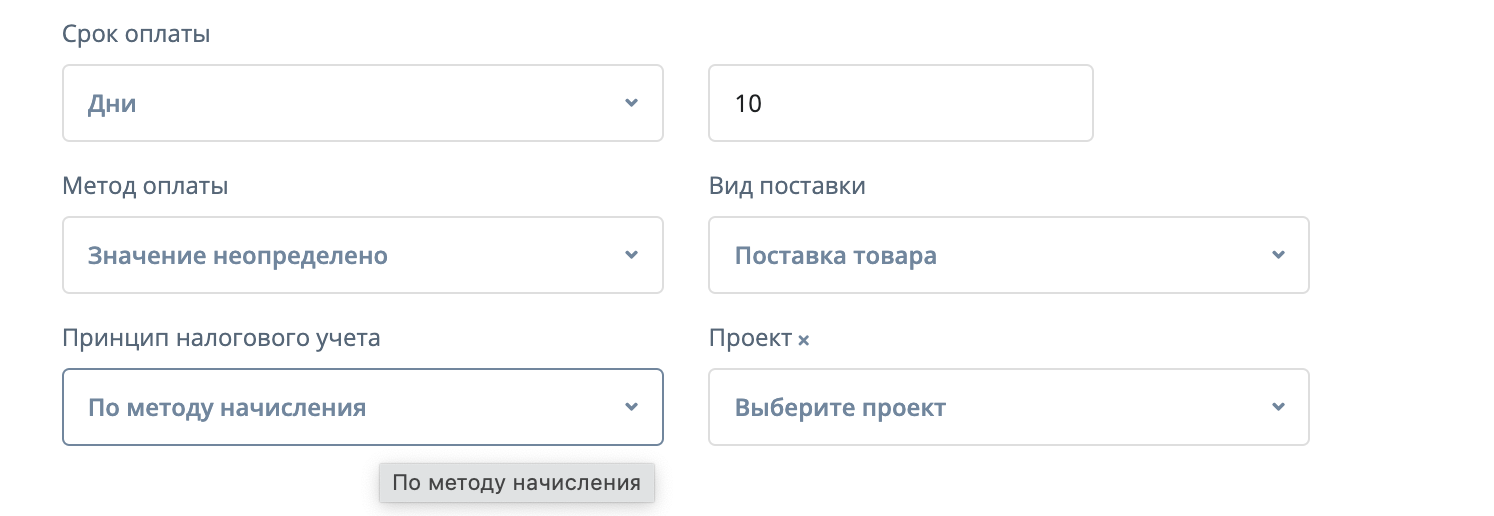Click the chevron arrow beside Поставка товара
Screen dimensions: 1494x516
tap(1277, 255)
